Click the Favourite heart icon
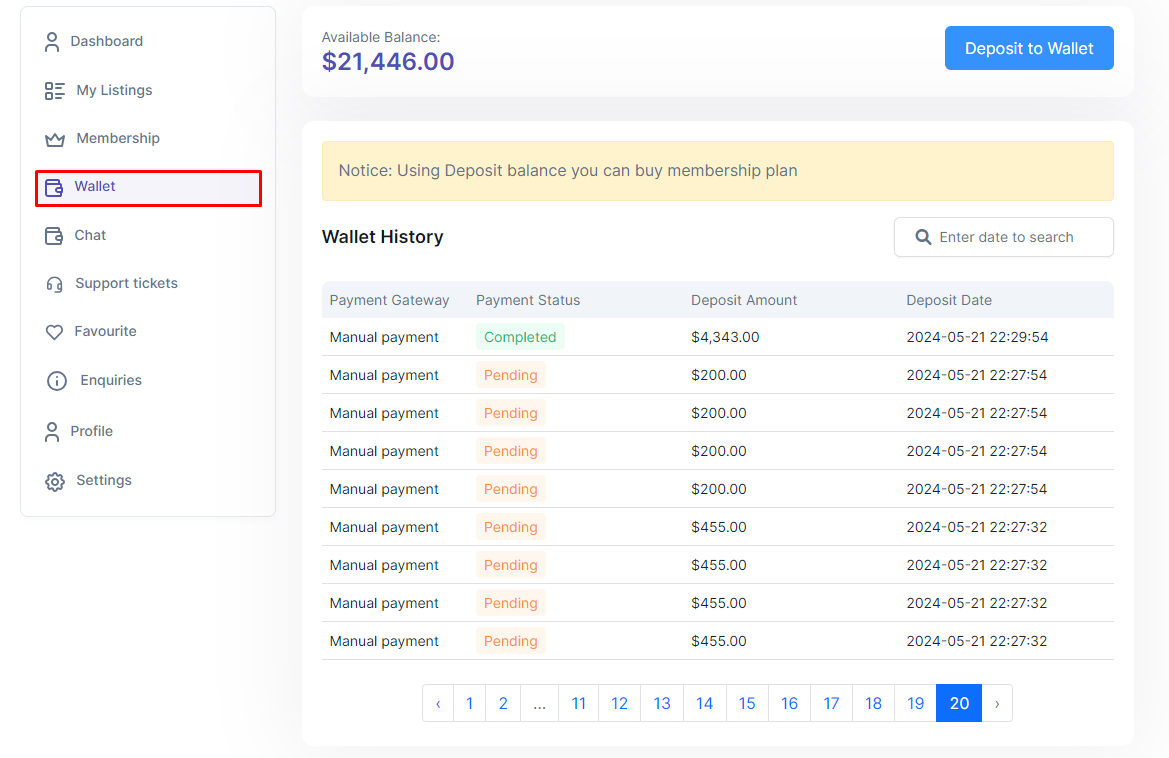Viewport: 1169px width, 758px height. pos(55,332)
